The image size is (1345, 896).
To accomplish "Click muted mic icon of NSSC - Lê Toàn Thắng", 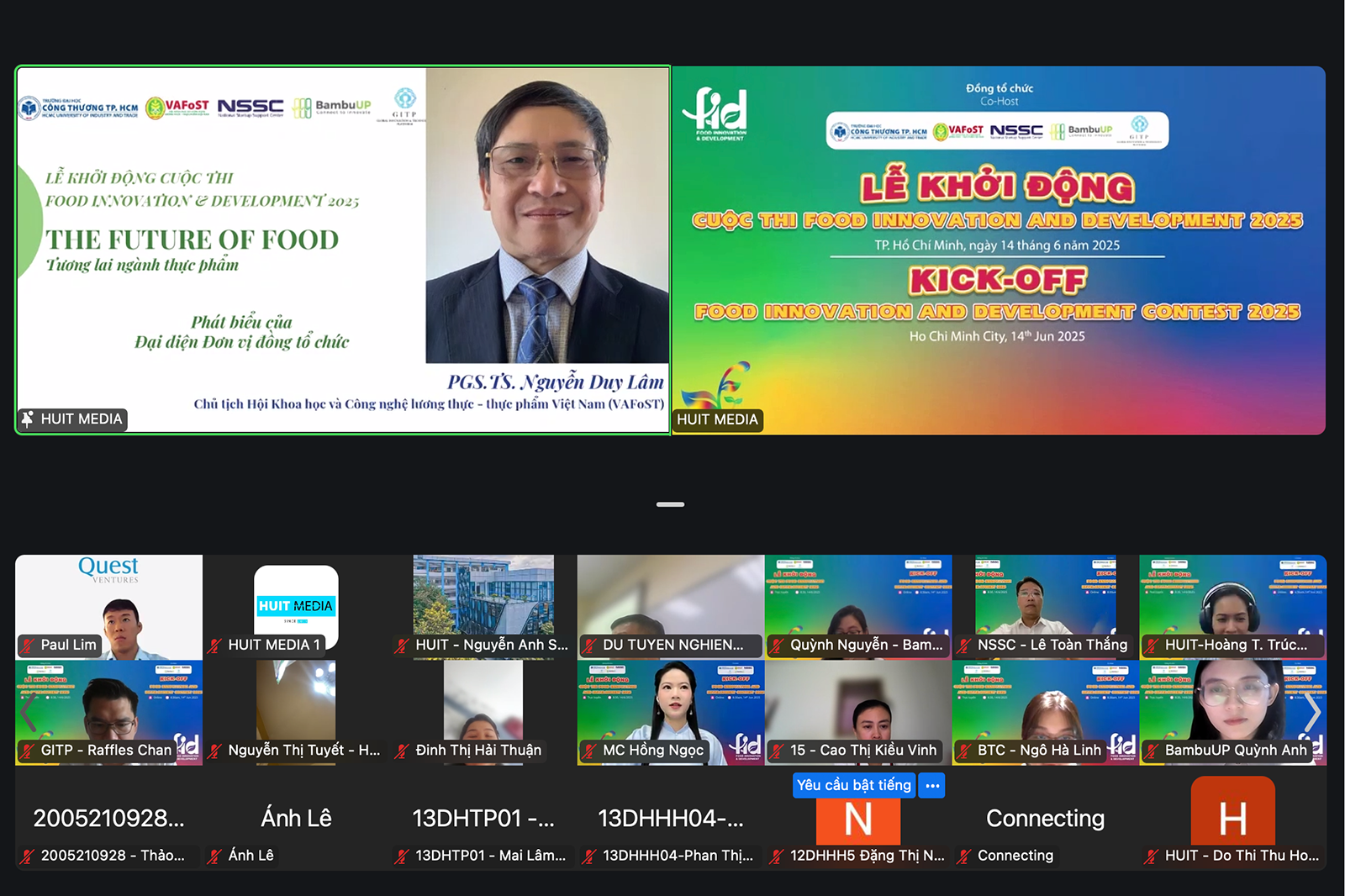I will (965, 646).
